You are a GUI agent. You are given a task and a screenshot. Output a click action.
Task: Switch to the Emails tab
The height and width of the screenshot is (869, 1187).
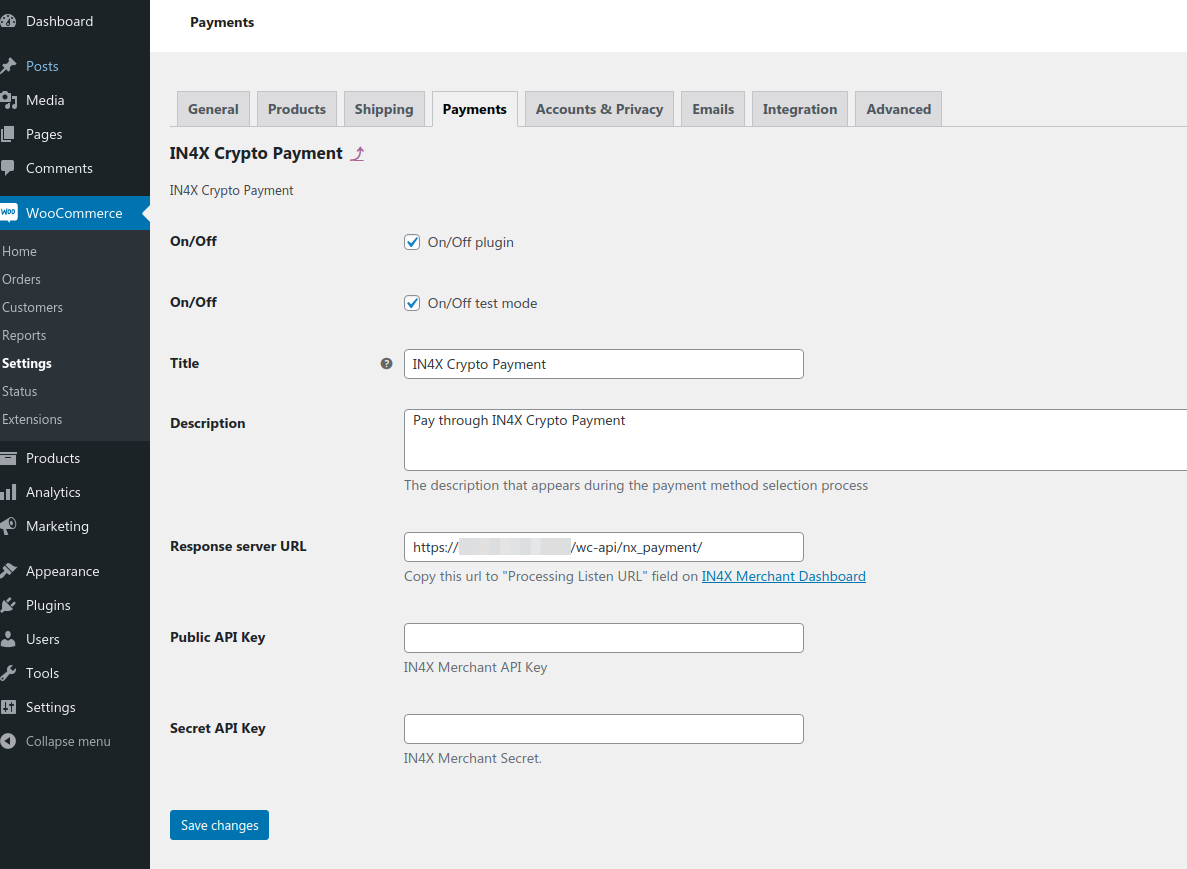(x=713, y=109)
